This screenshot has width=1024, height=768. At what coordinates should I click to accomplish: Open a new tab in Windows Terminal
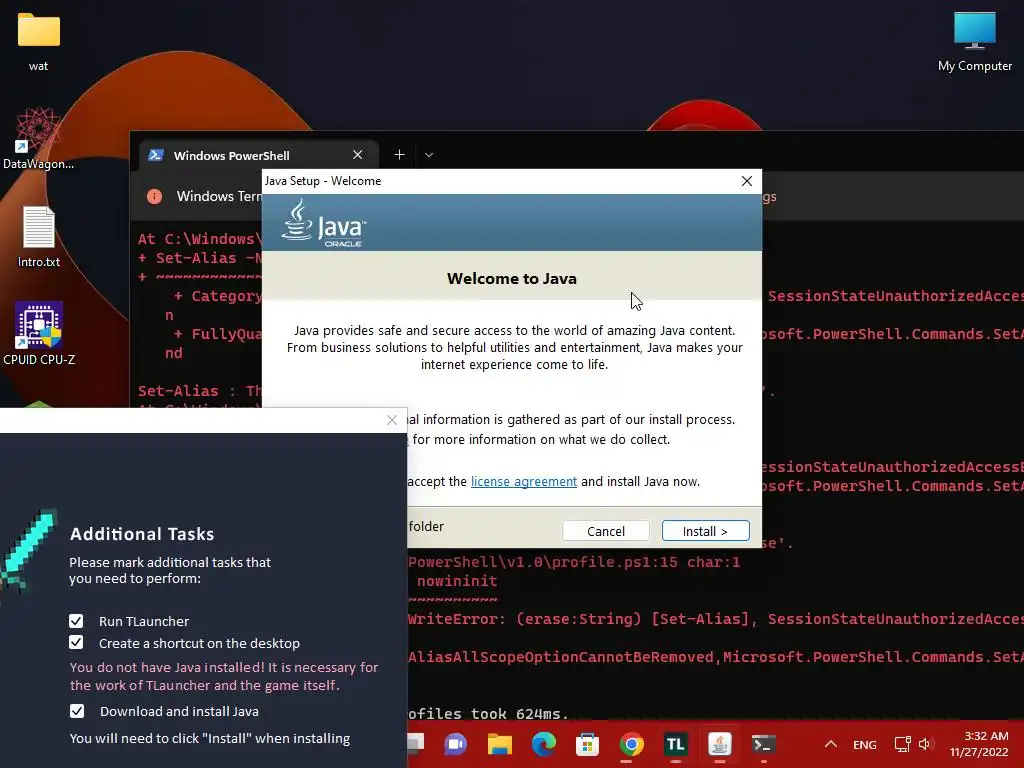[400, 155]
